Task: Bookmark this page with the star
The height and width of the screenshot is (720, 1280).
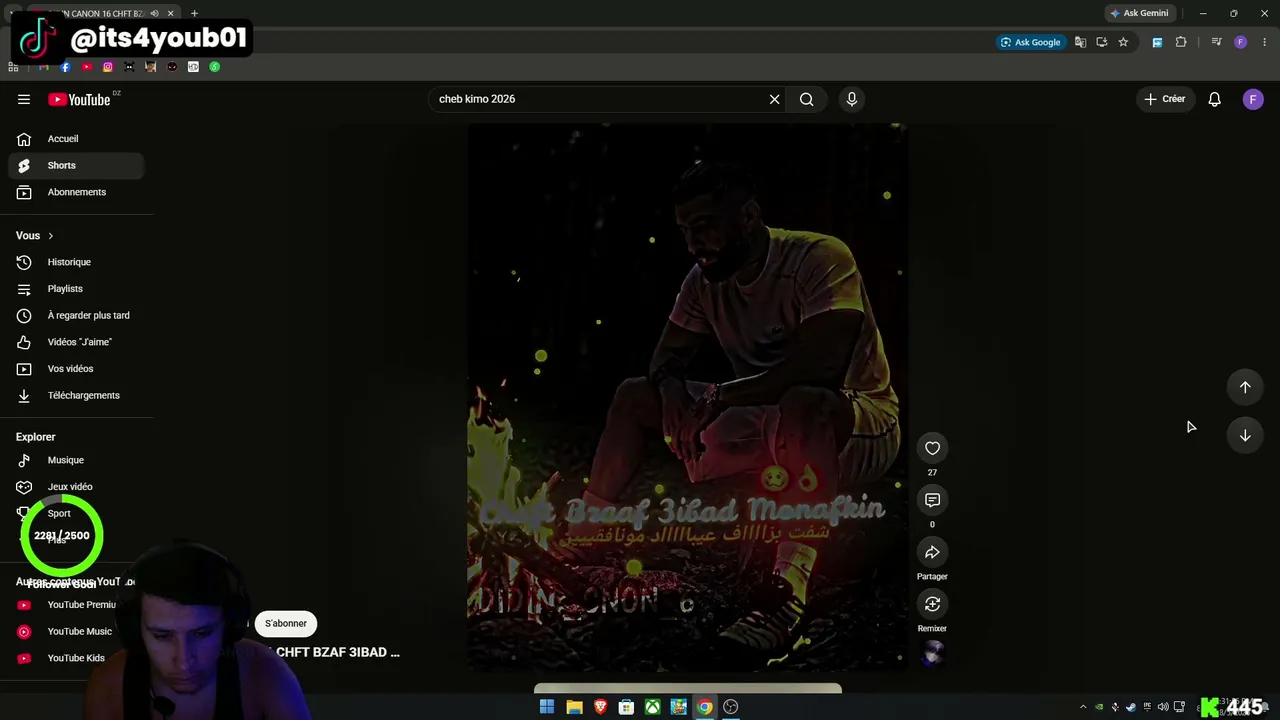Action: click(1123, 42)
